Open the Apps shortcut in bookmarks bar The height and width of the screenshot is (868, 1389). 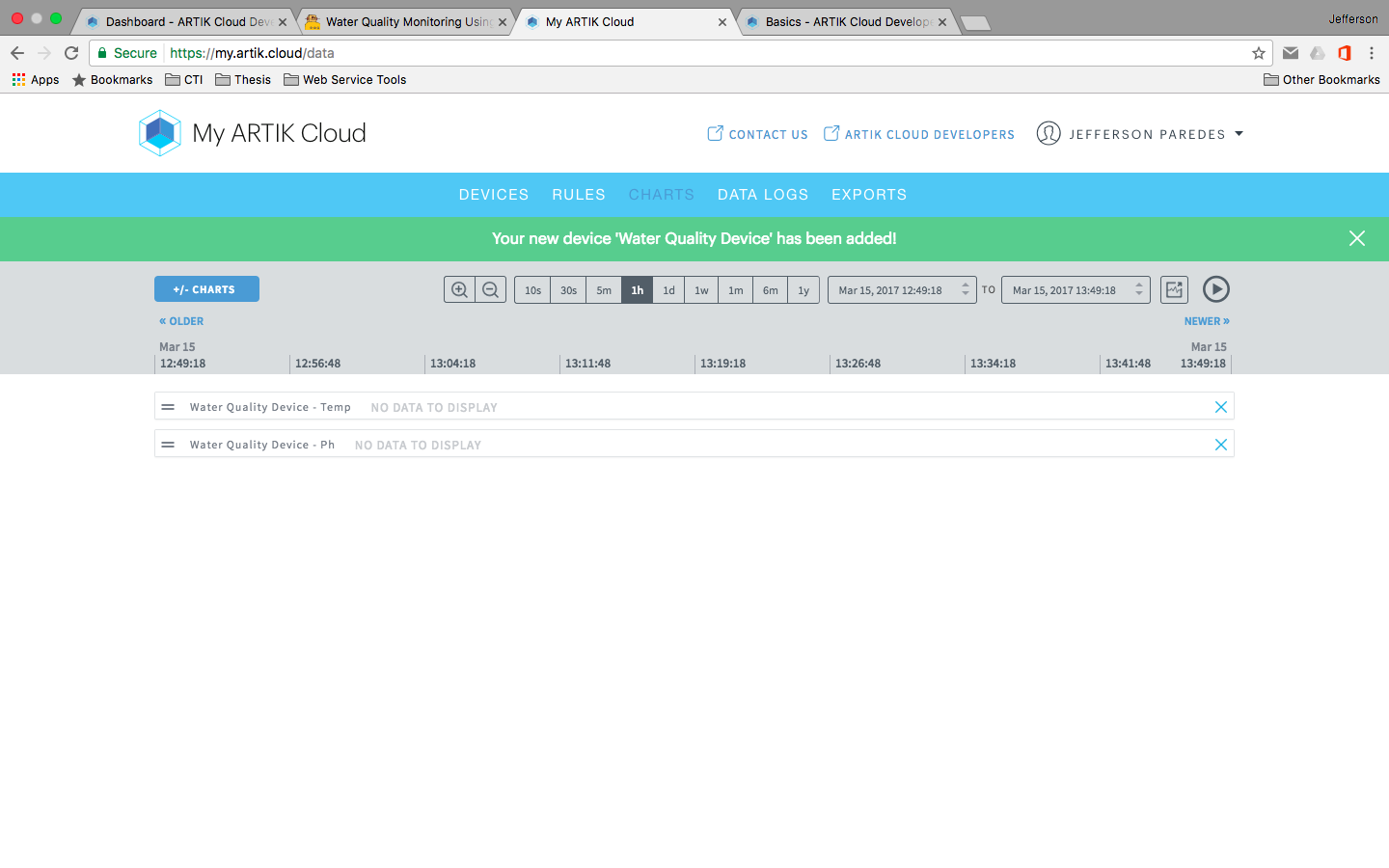pyautogui.click(x=36, y=80)
